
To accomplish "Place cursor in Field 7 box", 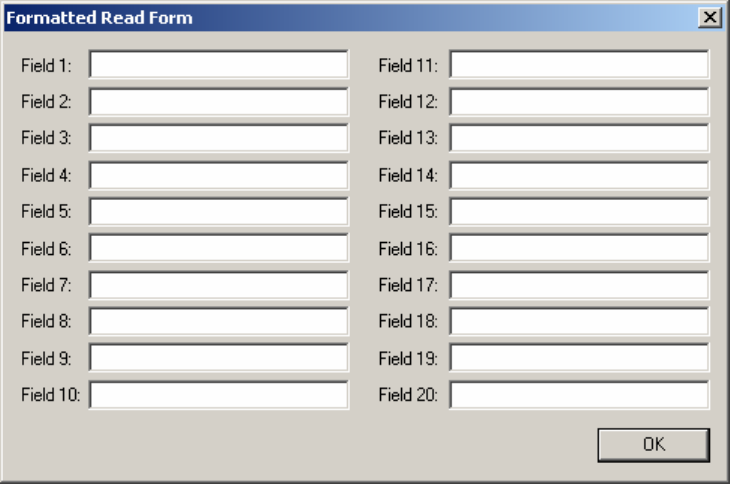I will pyautogui.click(x=218, y=285).
